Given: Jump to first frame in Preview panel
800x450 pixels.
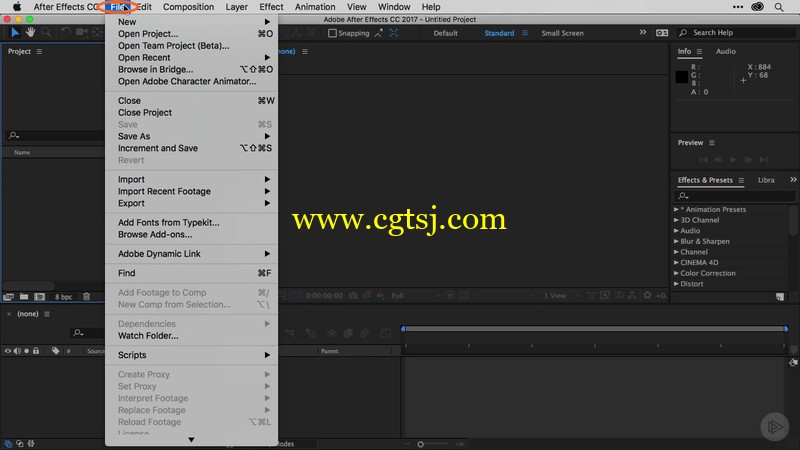Looking at the screenshot, I should tap(704, 160).
